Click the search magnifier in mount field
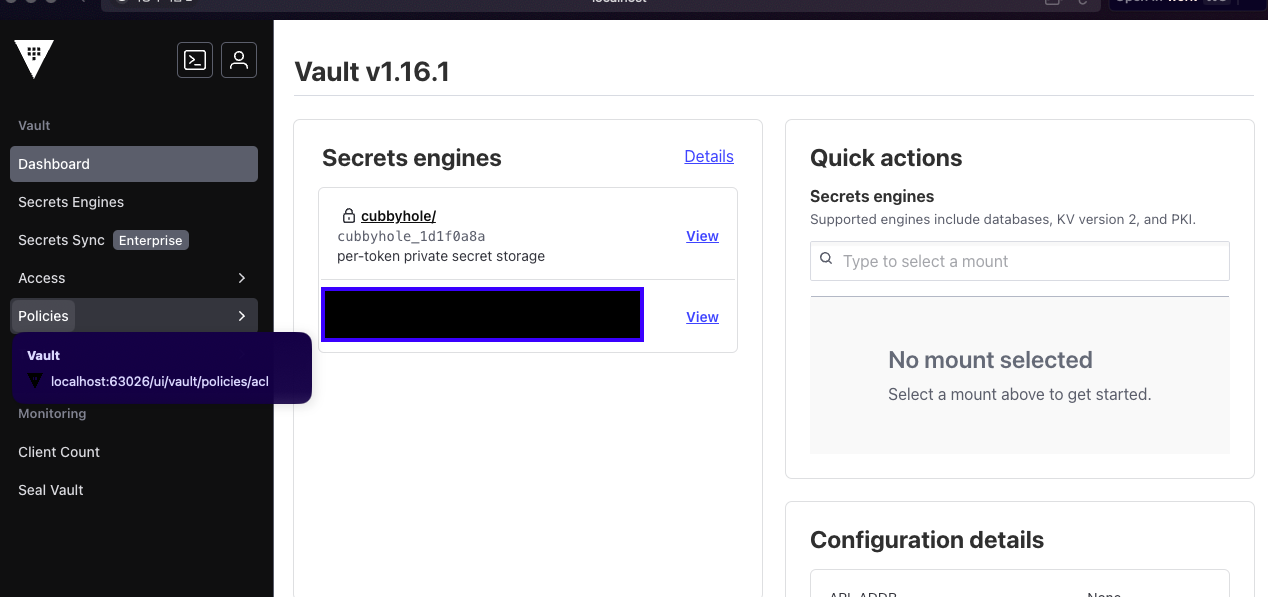1268x597 pixels. 826,259
